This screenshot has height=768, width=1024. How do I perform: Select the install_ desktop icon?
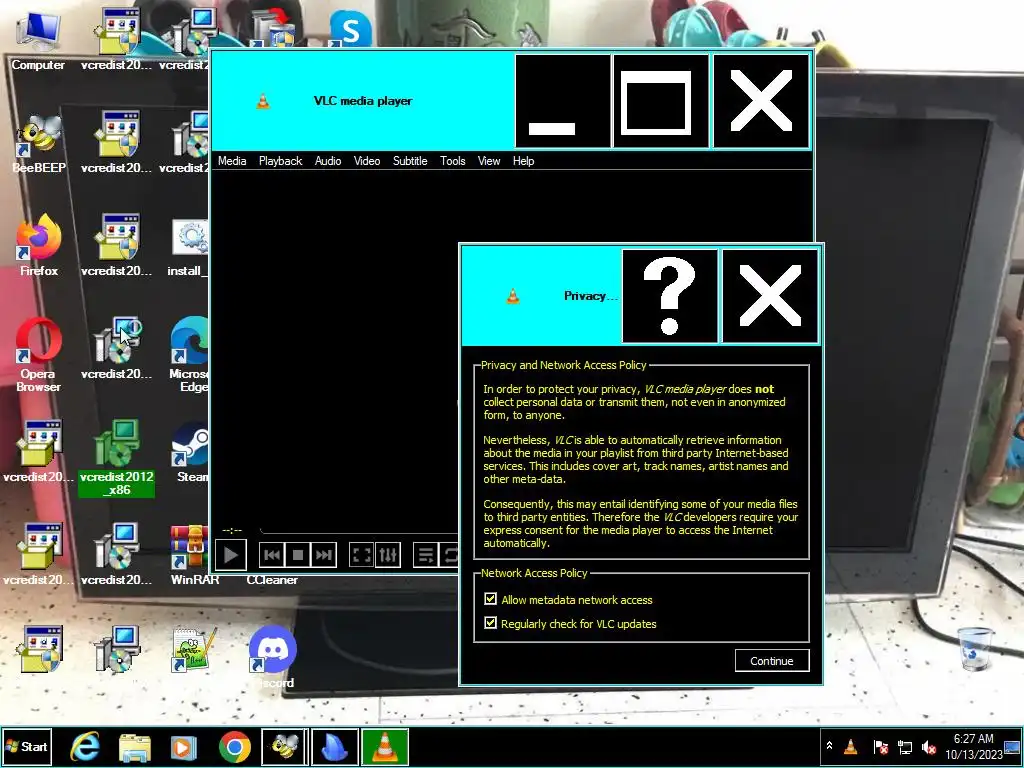(x=189, y=247)
